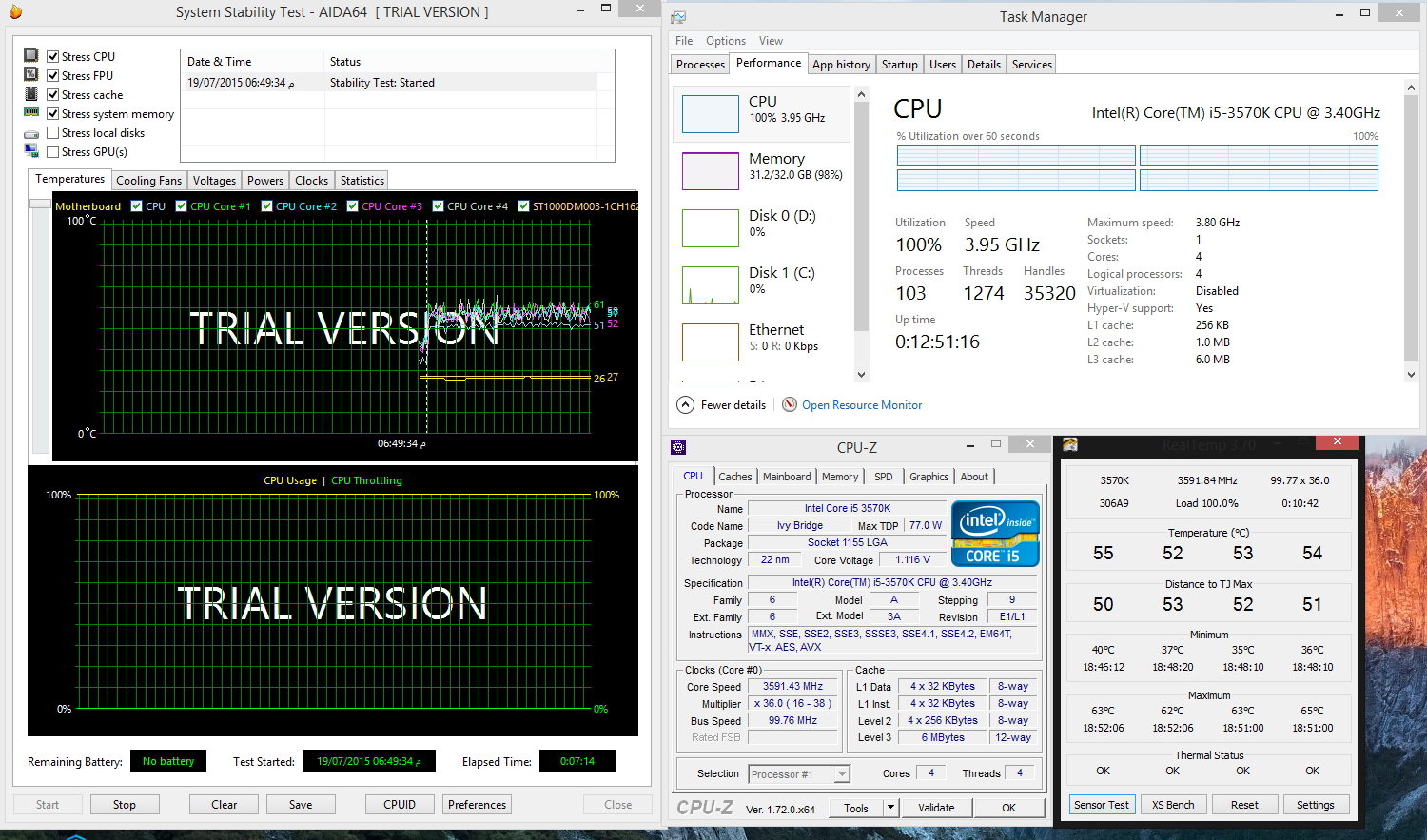Open the Tools dropdown arrow in CPU-Z
The height and width of the screenshot is (840, 1427).
click(890, 808)
